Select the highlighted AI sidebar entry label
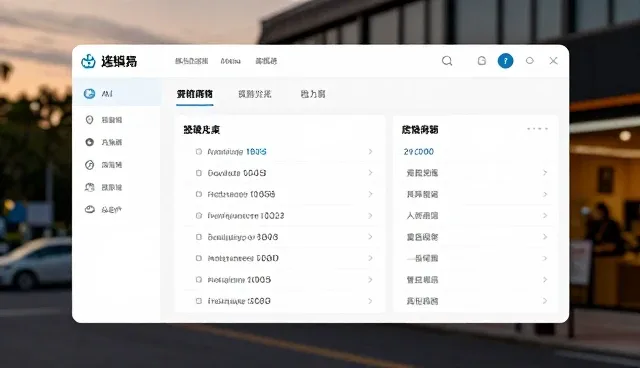This screenshot has height=368, width=640. tap(107, 94)
